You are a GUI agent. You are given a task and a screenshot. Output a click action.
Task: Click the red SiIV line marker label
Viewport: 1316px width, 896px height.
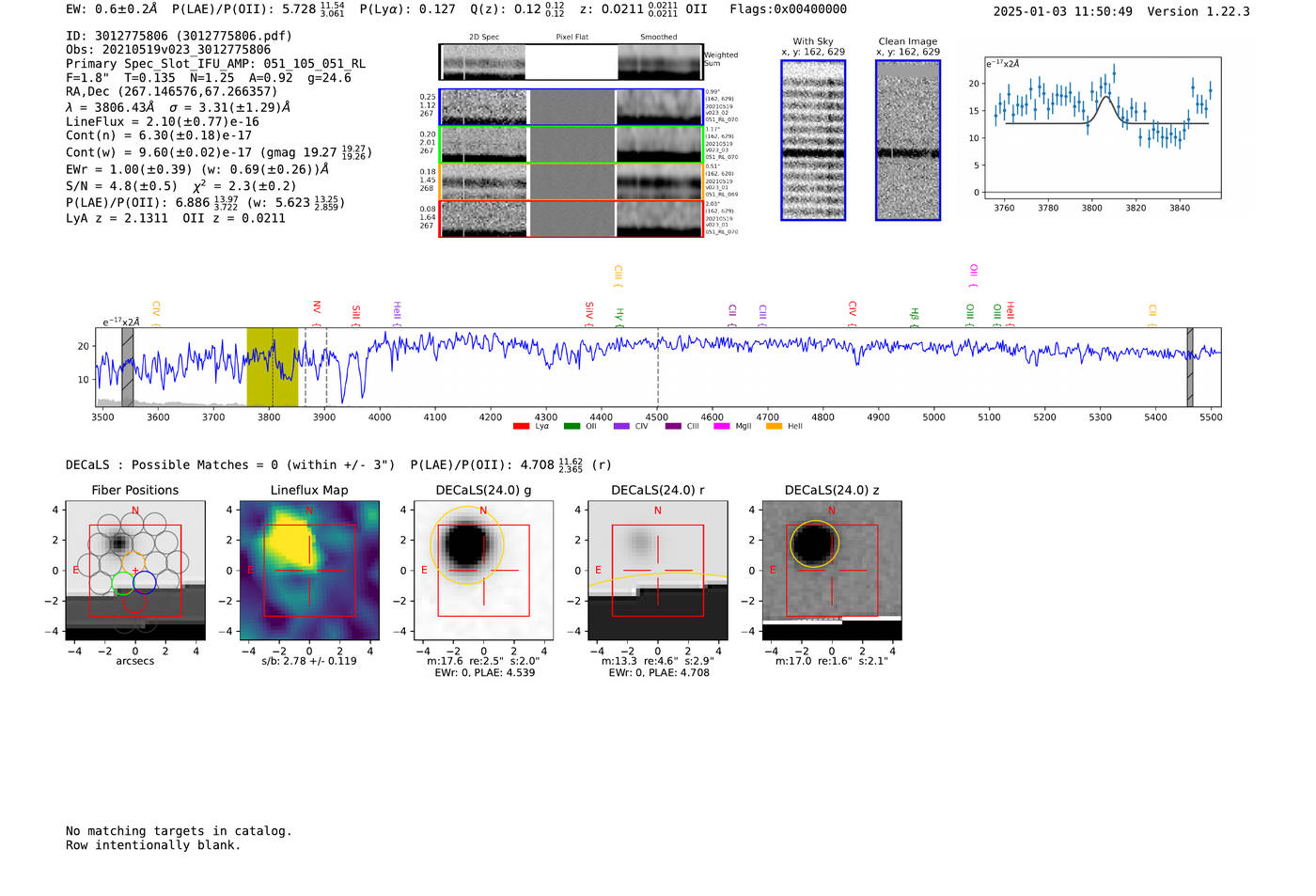coord(589,312)
